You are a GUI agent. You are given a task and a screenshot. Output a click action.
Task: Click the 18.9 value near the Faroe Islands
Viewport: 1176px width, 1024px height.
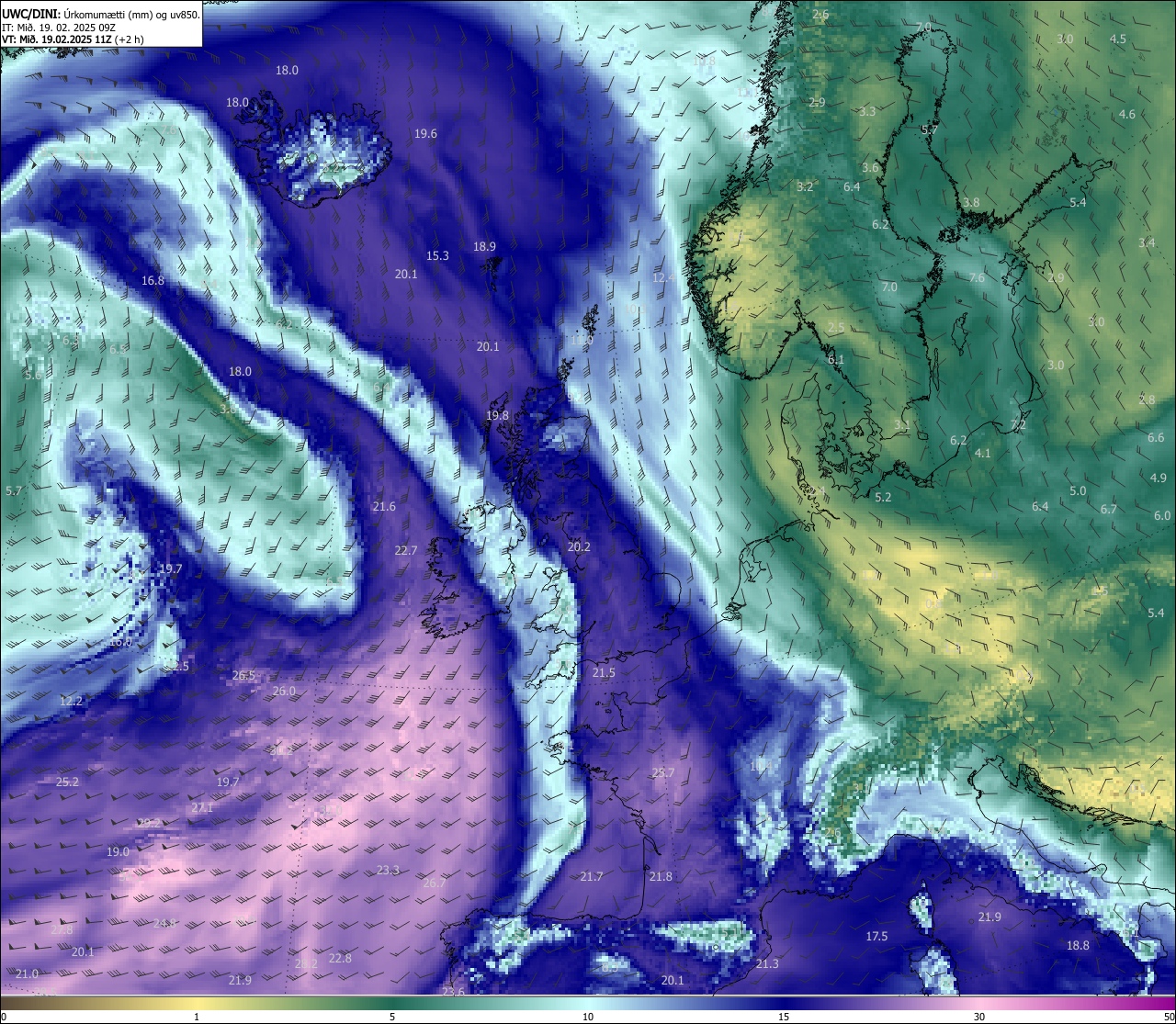click(x=484, y=246)
